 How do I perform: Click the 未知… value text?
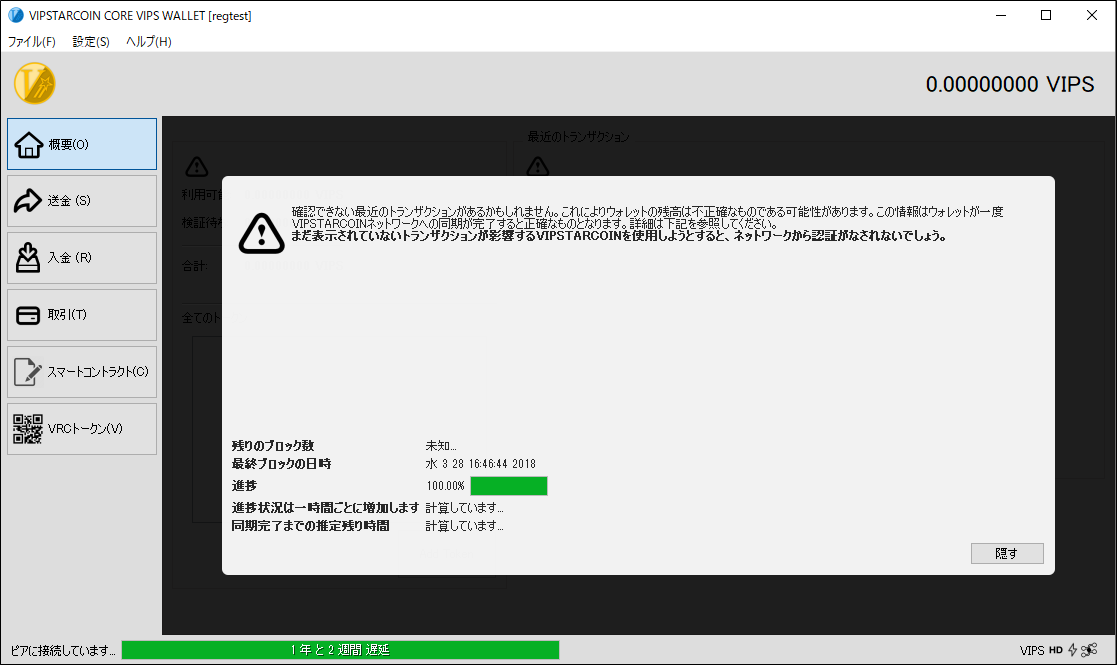coord(441,446)
